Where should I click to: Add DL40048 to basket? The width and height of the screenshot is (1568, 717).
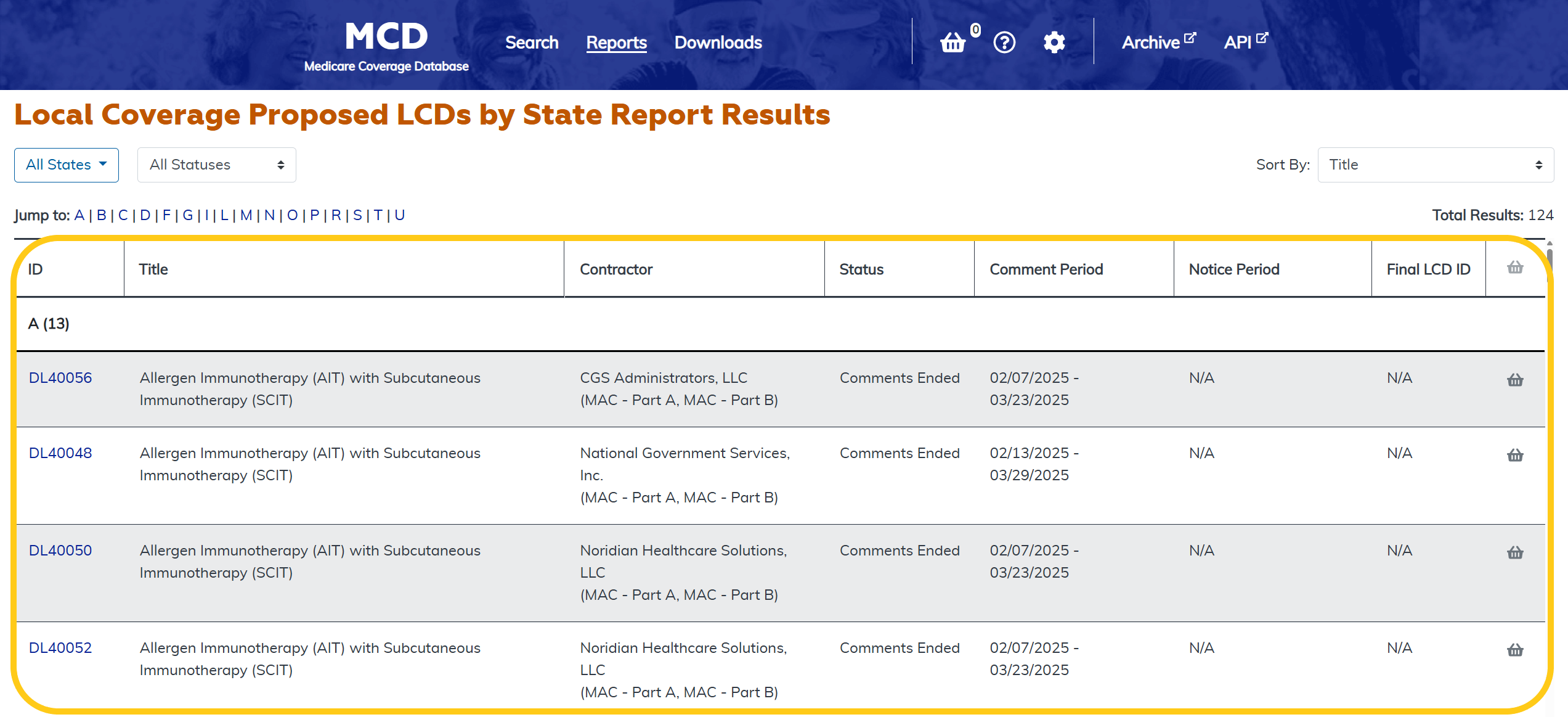point(1515,455)
